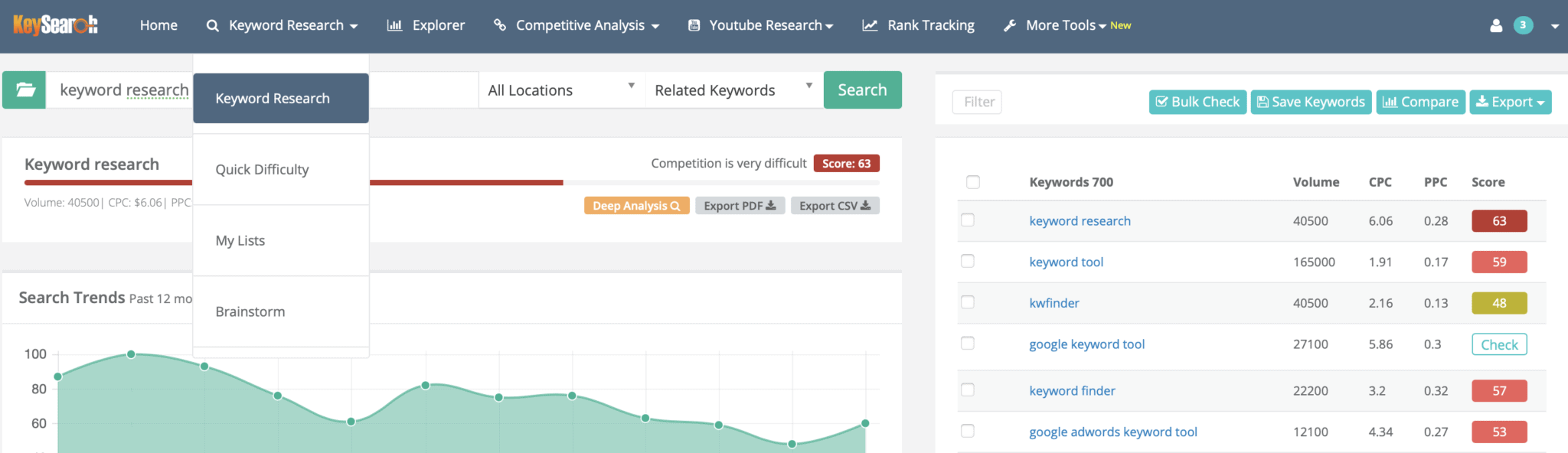Select all keywords with the header checkbox
The width and height of the screenshot is (1568, 453).
tap(973, 182)
